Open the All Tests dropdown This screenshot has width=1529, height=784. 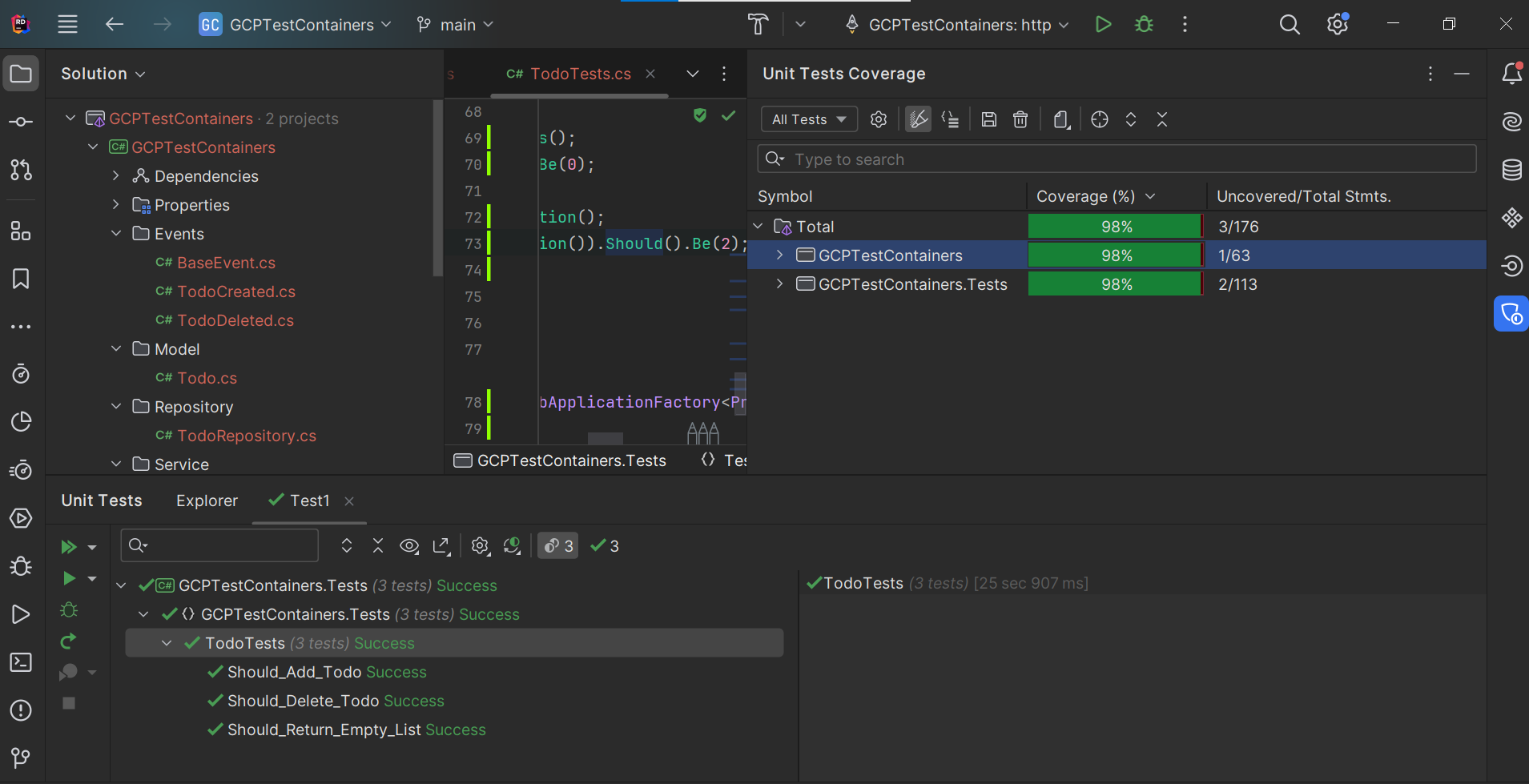[x=809, y=119]
